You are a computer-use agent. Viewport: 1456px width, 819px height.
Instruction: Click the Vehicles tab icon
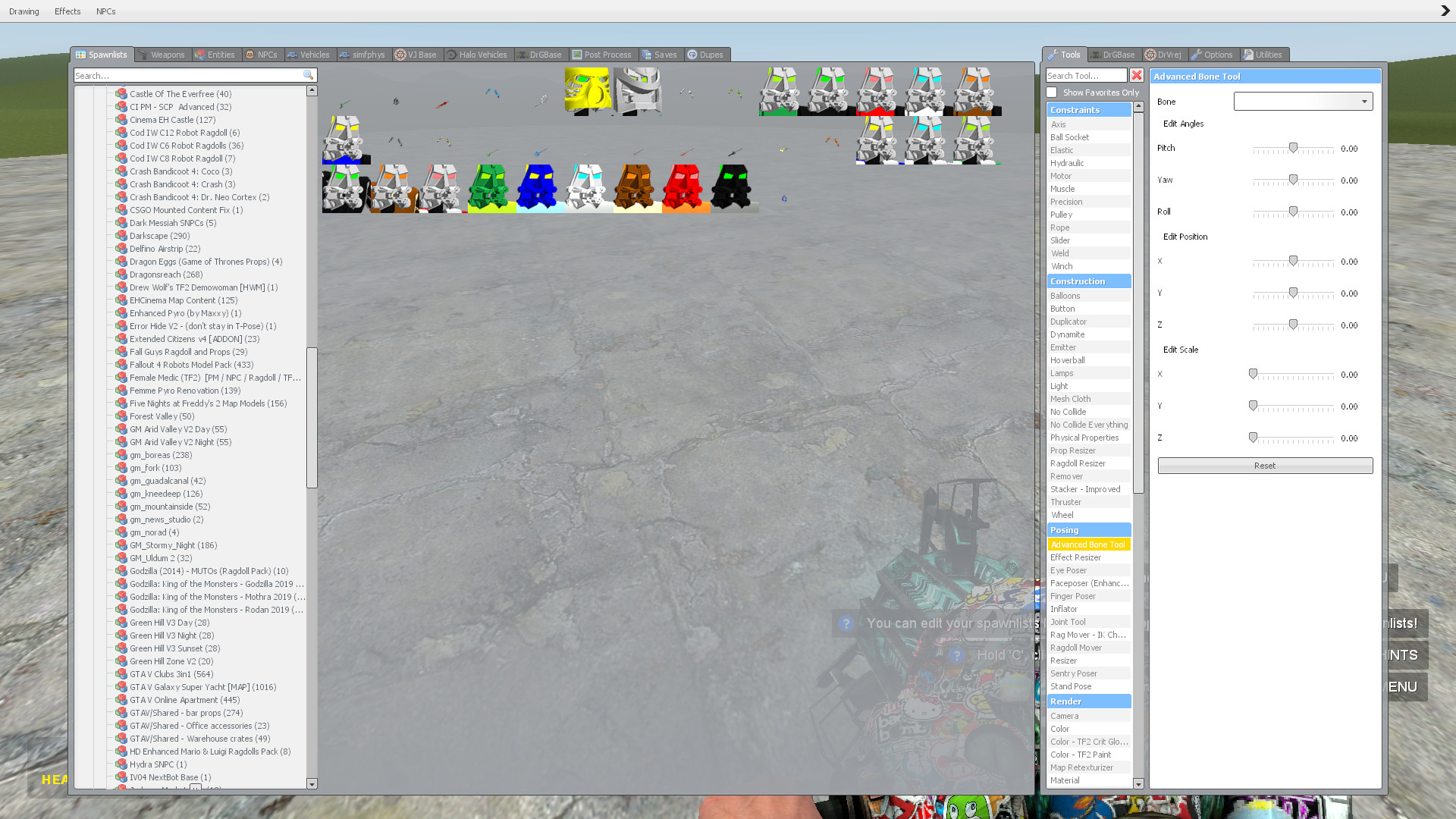(291, 54)
